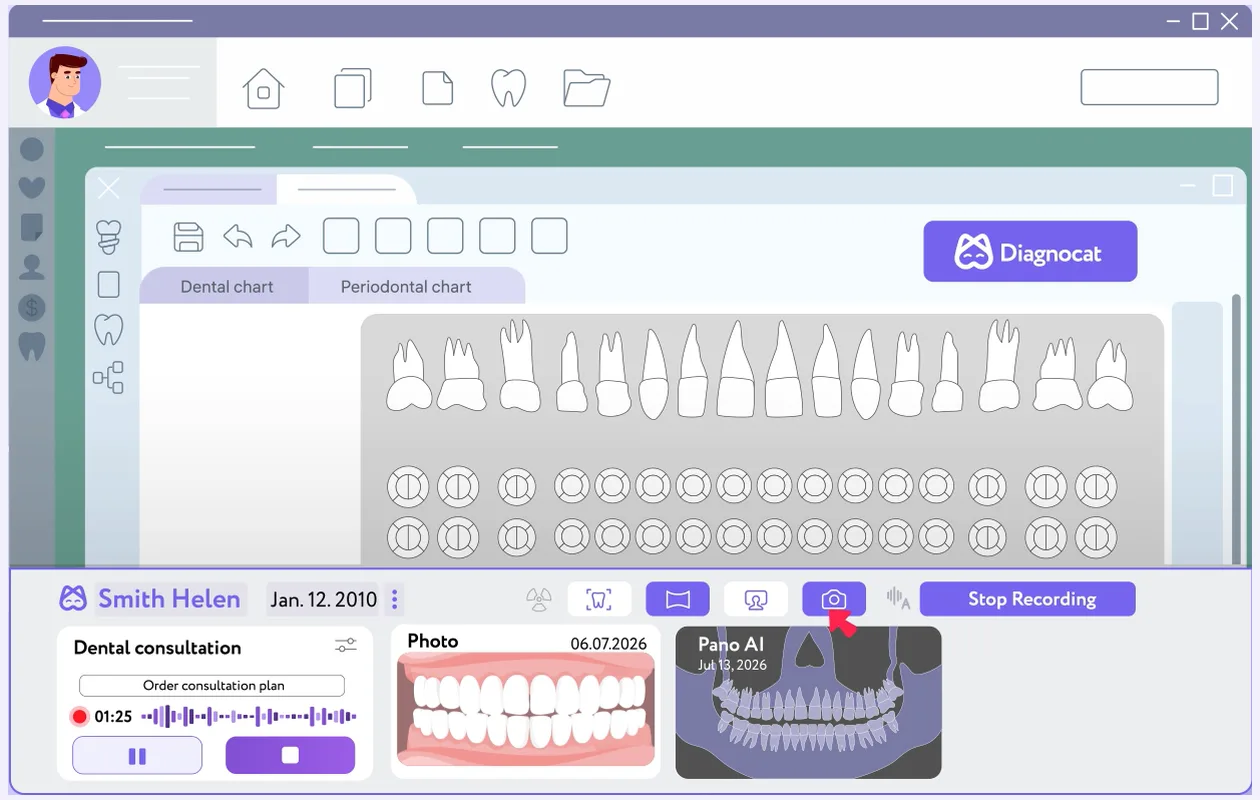Click the screen capture monitor button
This screenshot has width=1260, height=800.
pyautogui.click(x=756, y=599)
